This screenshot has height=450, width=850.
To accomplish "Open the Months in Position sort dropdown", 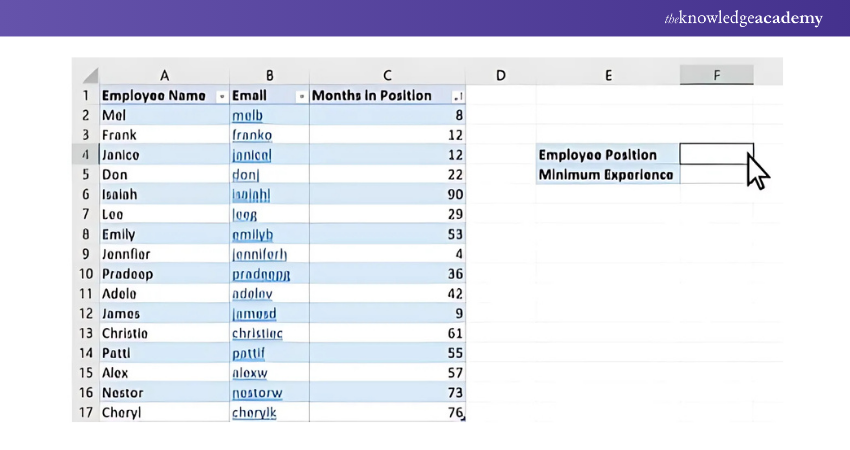I will pos(457,96).
